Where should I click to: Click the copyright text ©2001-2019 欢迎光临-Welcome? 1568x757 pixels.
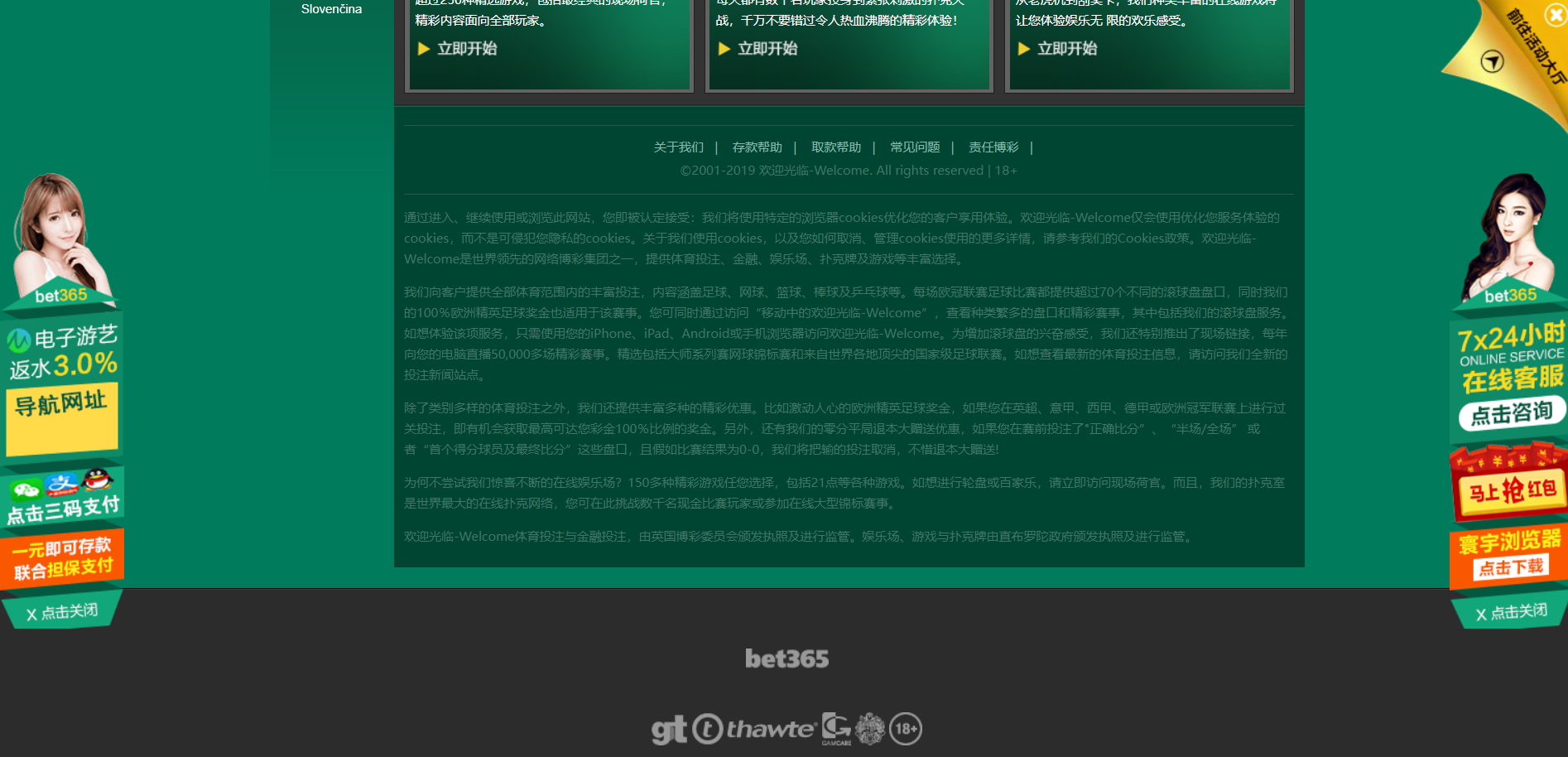849,171
